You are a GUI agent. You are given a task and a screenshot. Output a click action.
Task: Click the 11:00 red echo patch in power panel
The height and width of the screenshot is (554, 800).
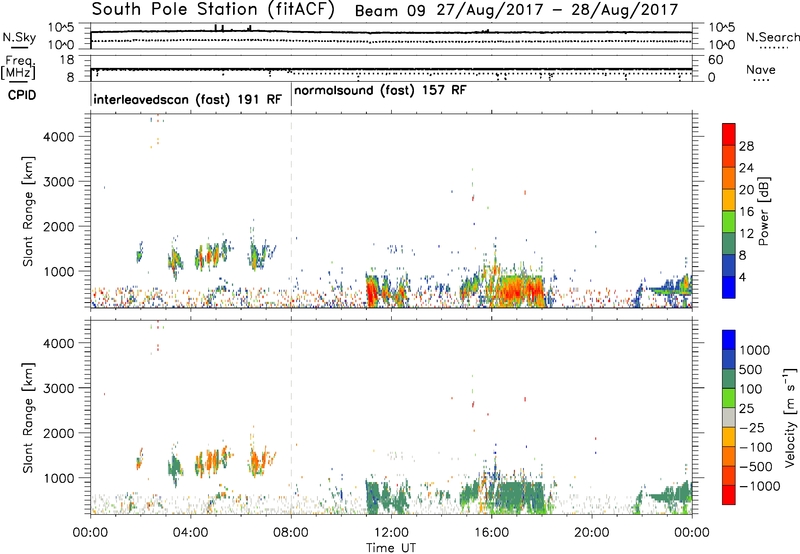(x=371, y=293)
